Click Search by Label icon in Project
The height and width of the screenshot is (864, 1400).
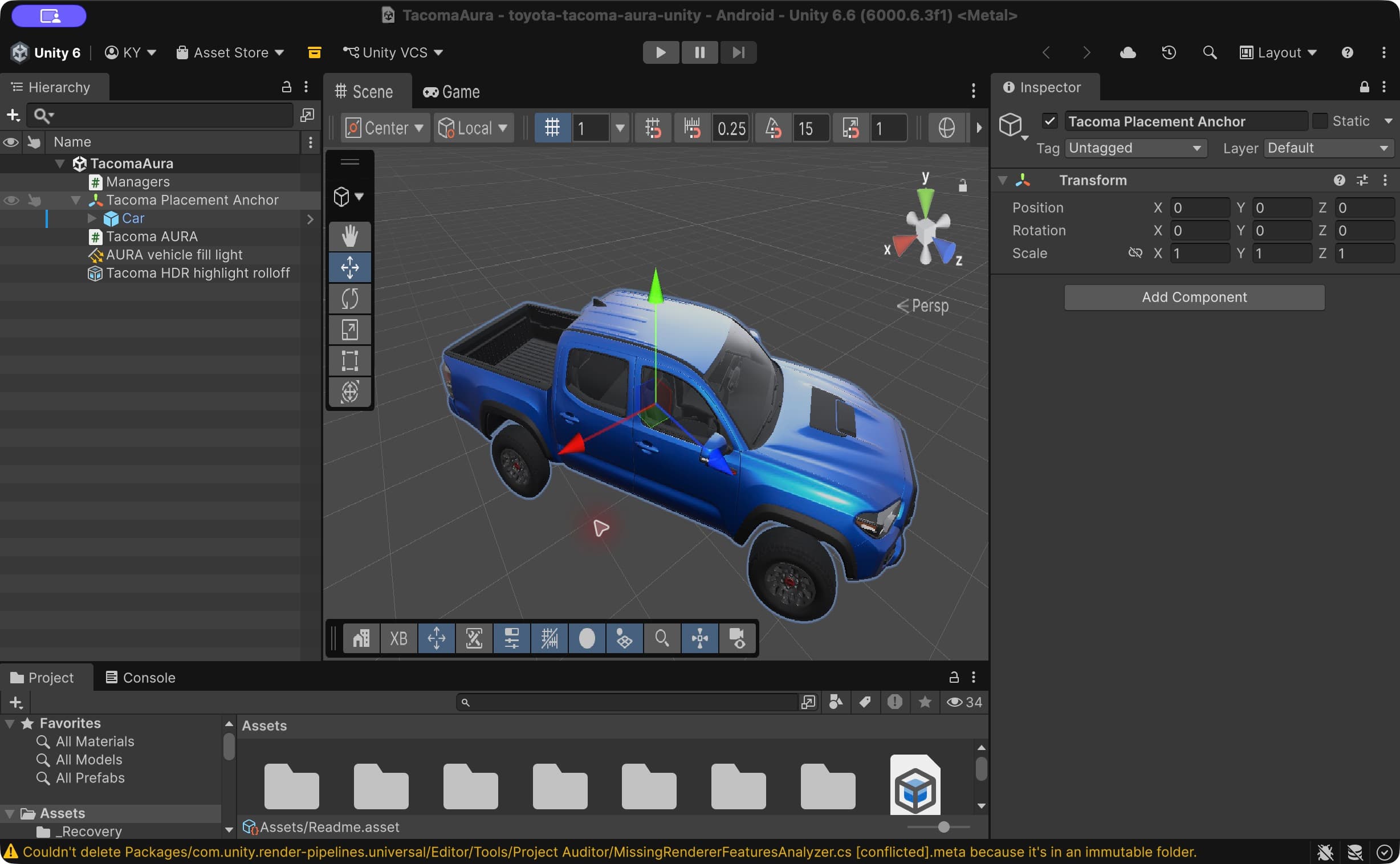[x=865, y=702]
